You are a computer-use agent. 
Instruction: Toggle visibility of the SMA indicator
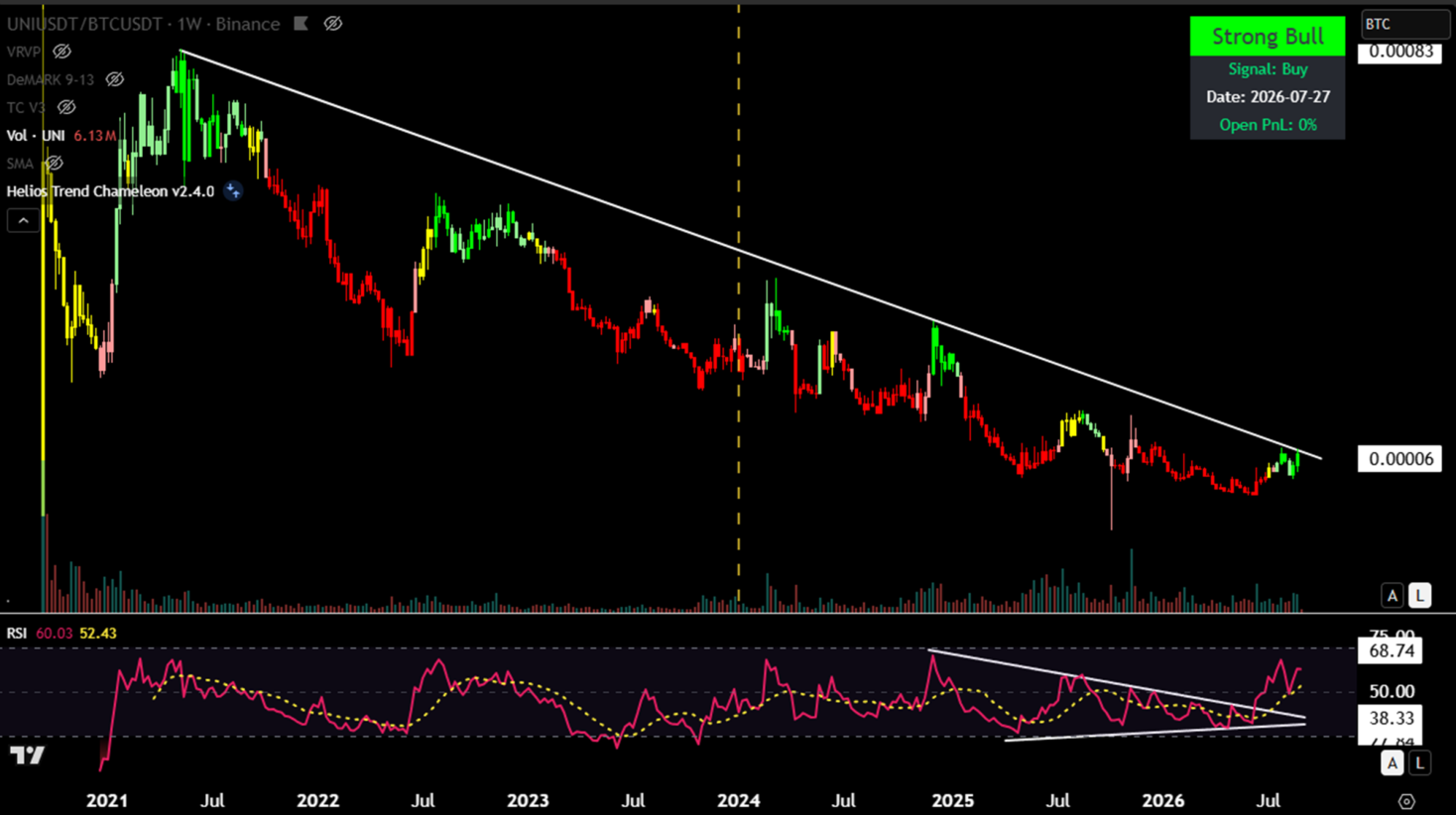tap(55, 163)
